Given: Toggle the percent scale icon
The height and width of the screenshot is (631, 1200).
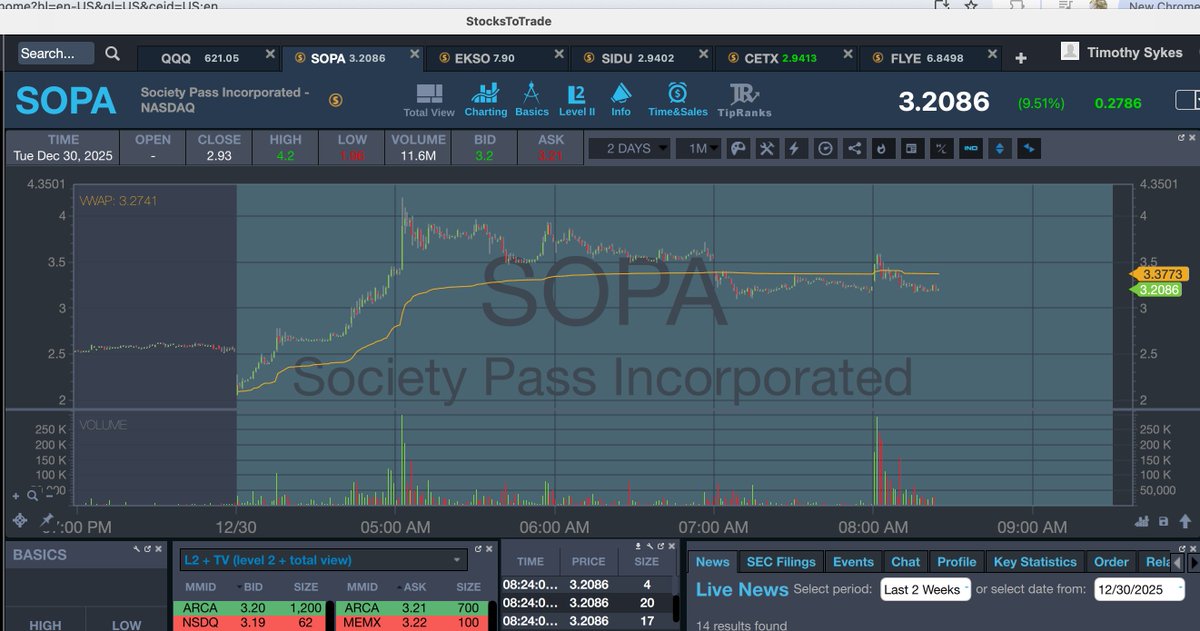Looking at the screenshot, I should pos(940,148).
